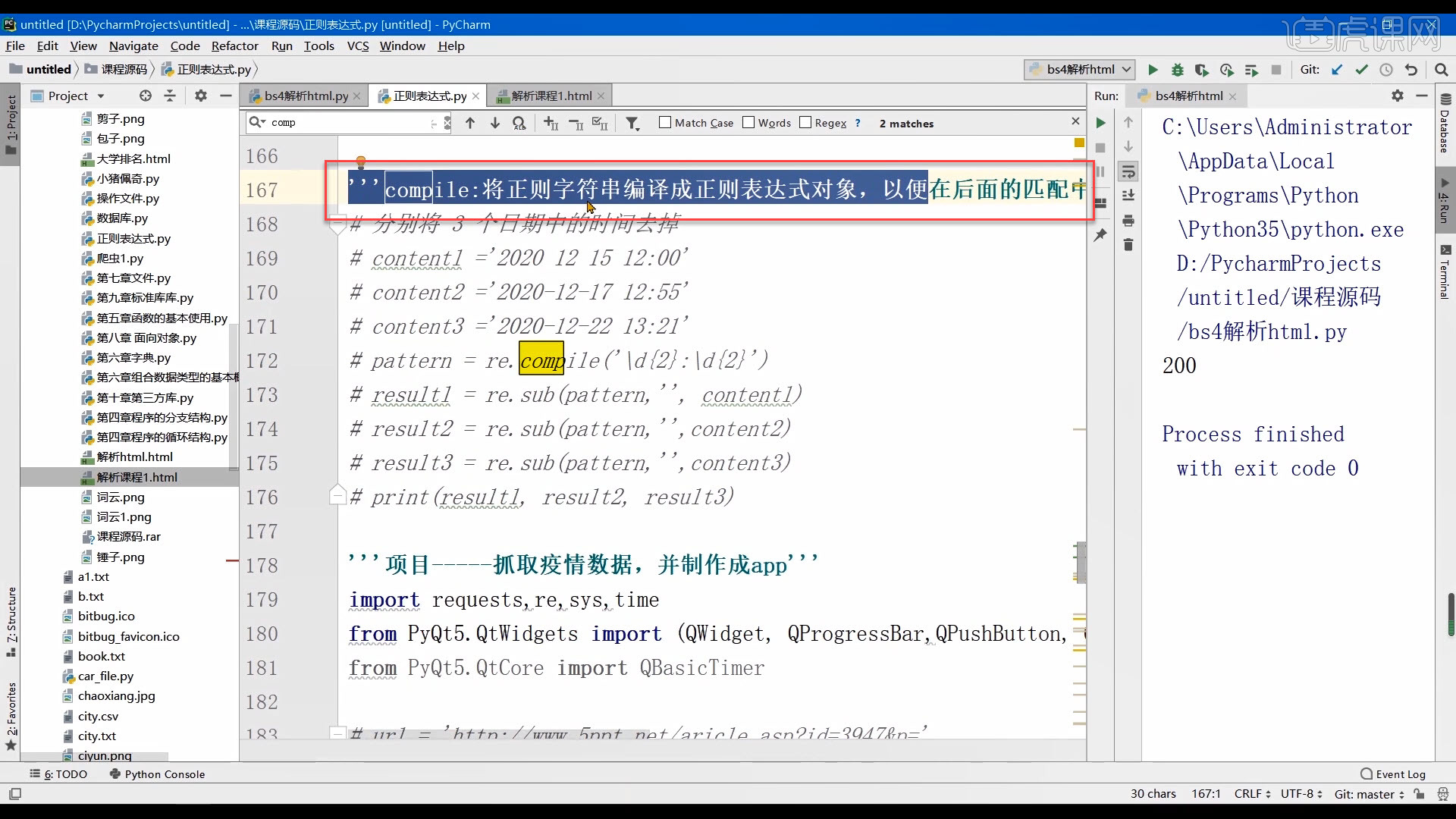
Task: Switch to bs4解析html.py editor tab
Action: point(306,96)
